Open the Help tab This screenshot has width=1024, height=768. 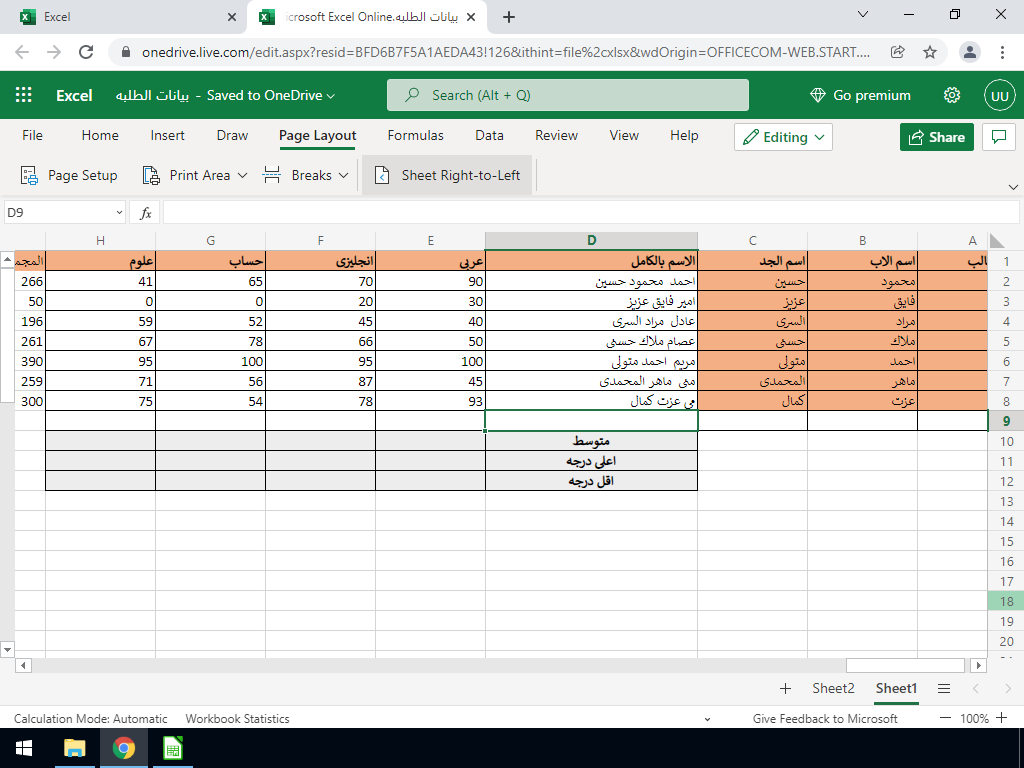pyautogui.click(x=684, y=135)
